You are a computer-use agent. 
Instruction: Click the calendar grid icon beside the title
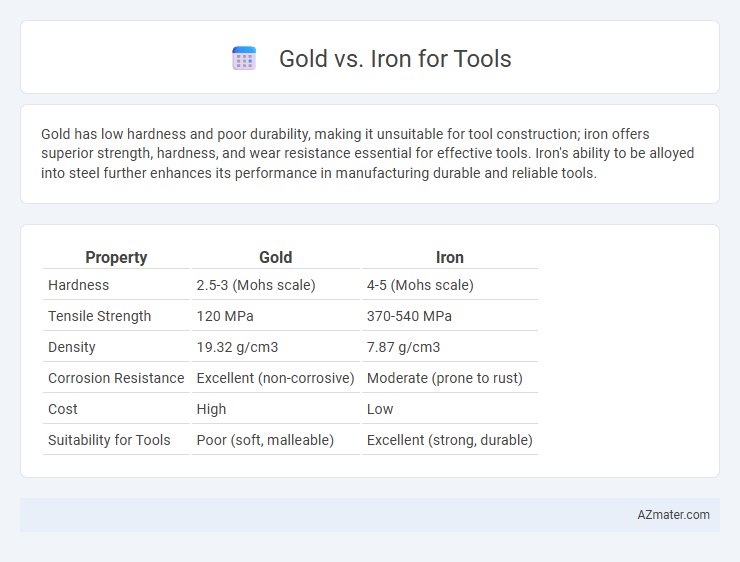pyautogui.click(x=244, y=59)
